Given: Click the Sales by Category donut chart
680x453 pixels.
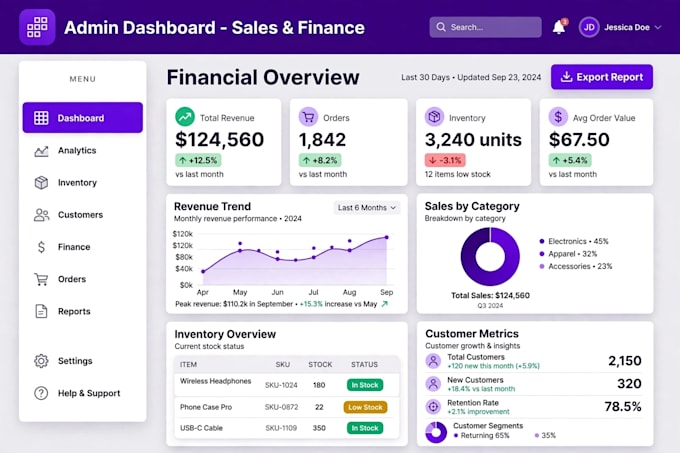Looking at the screenshot, I should pos(490,257).
